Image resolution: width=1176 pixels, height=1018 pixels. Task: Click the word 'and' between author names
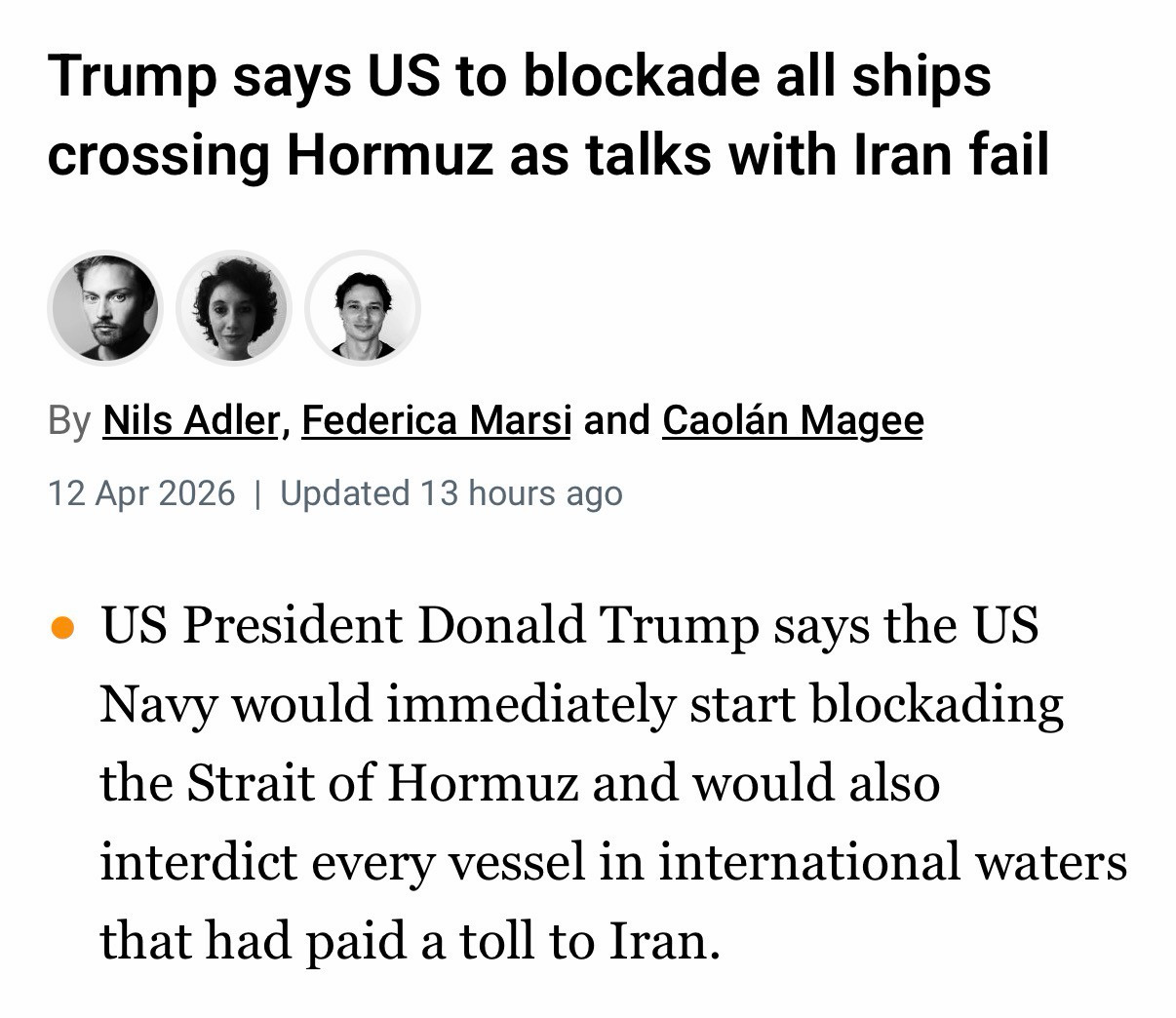click(616, 420)
